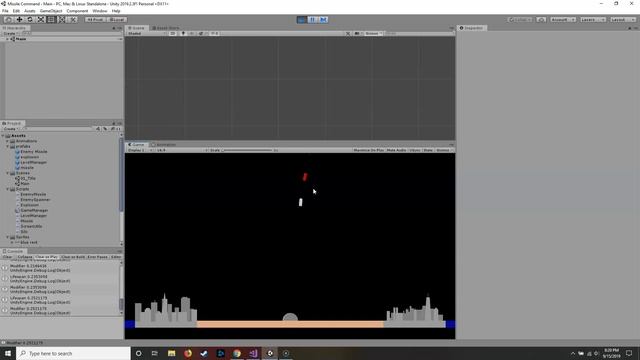
Task: Open the Layout dropdown
Action: click(x=622, y=20)
